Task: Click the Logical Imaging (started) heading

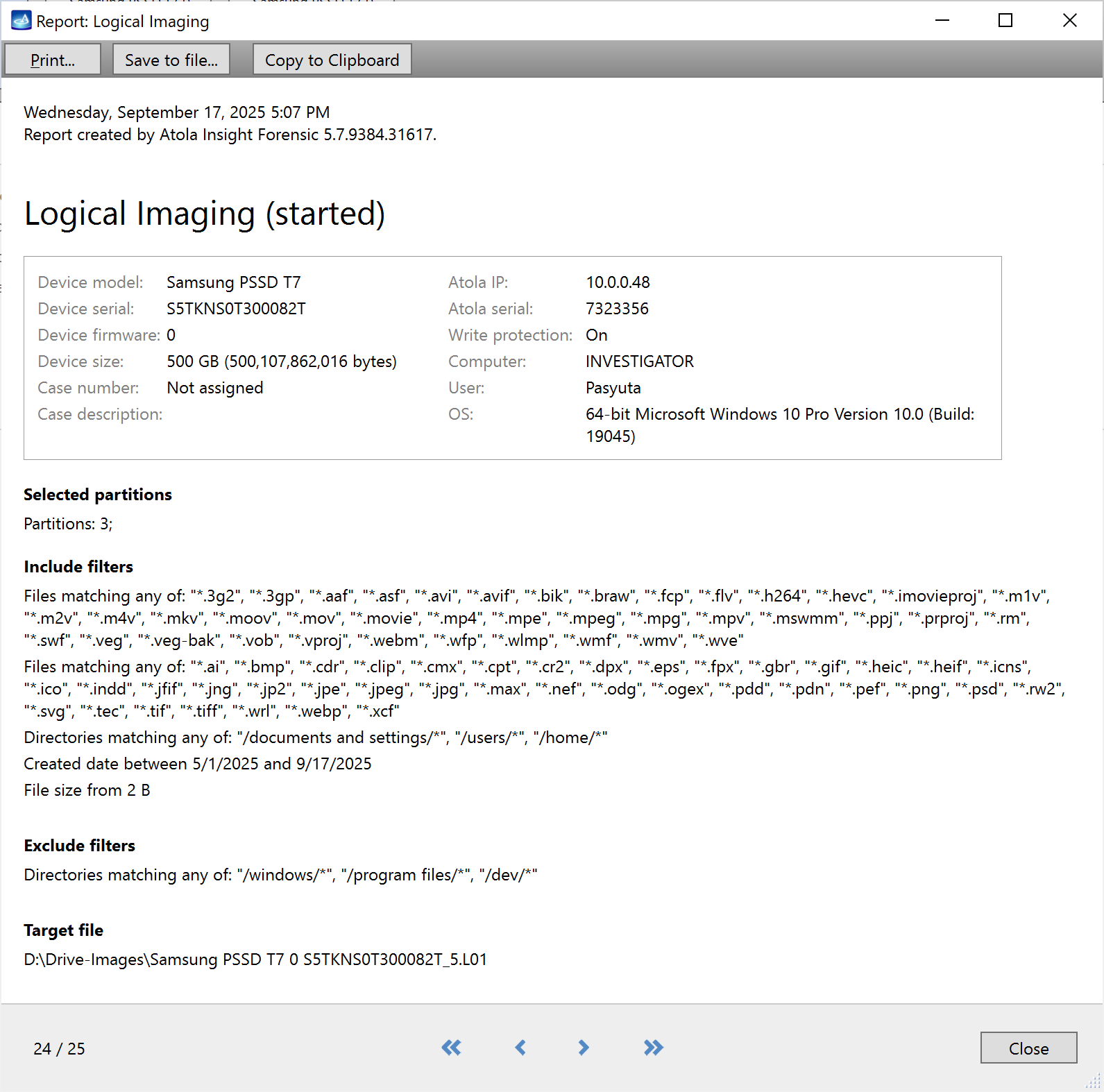Action: coord(205,214)
